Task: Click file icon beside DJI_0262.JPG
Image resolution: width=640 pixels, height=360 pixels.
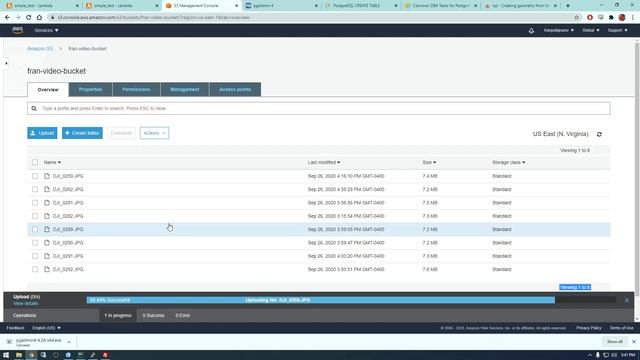Action: [x=47, y=189]
